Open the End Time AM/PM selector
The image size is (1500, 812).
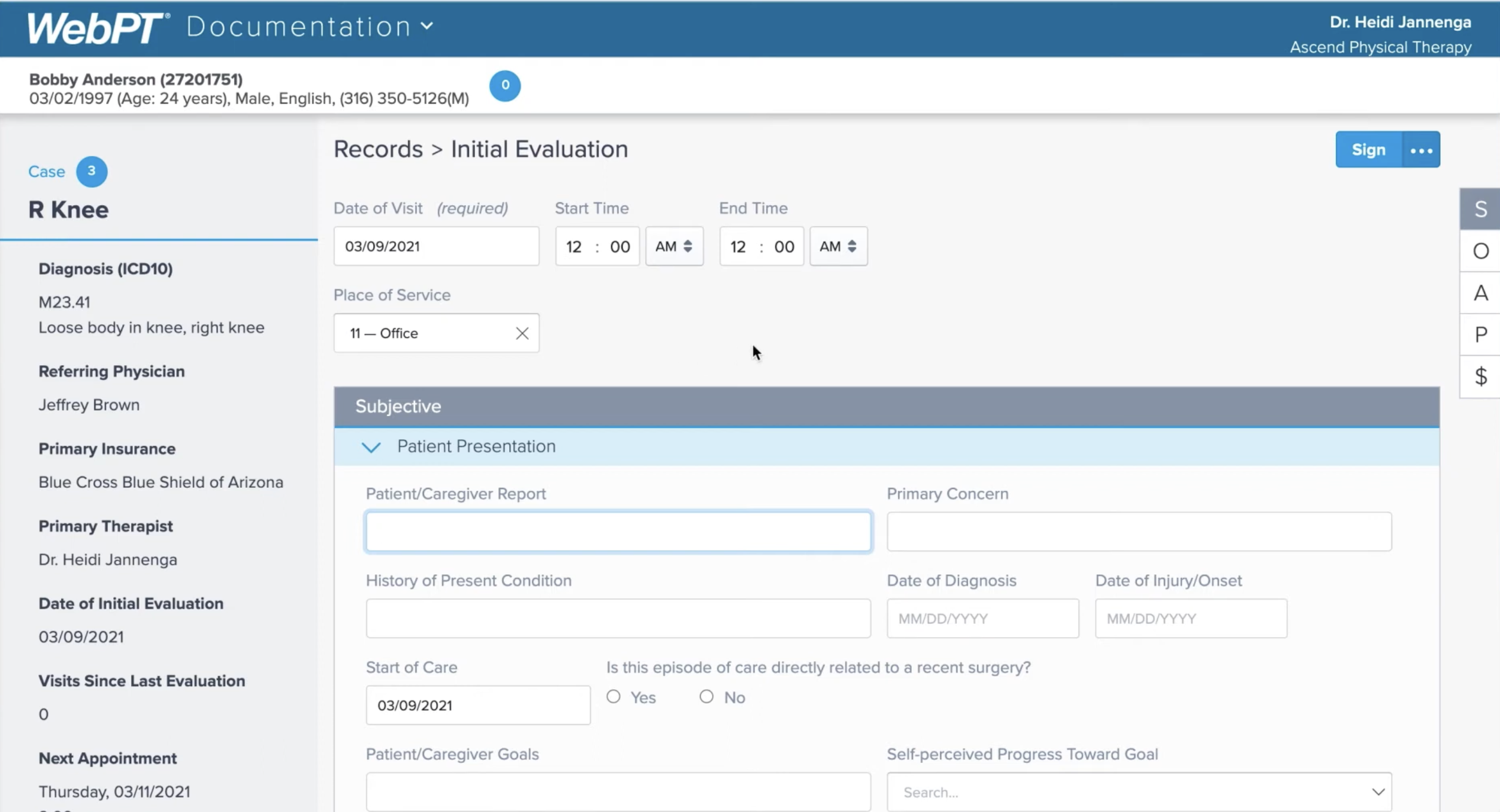[838, 246]
